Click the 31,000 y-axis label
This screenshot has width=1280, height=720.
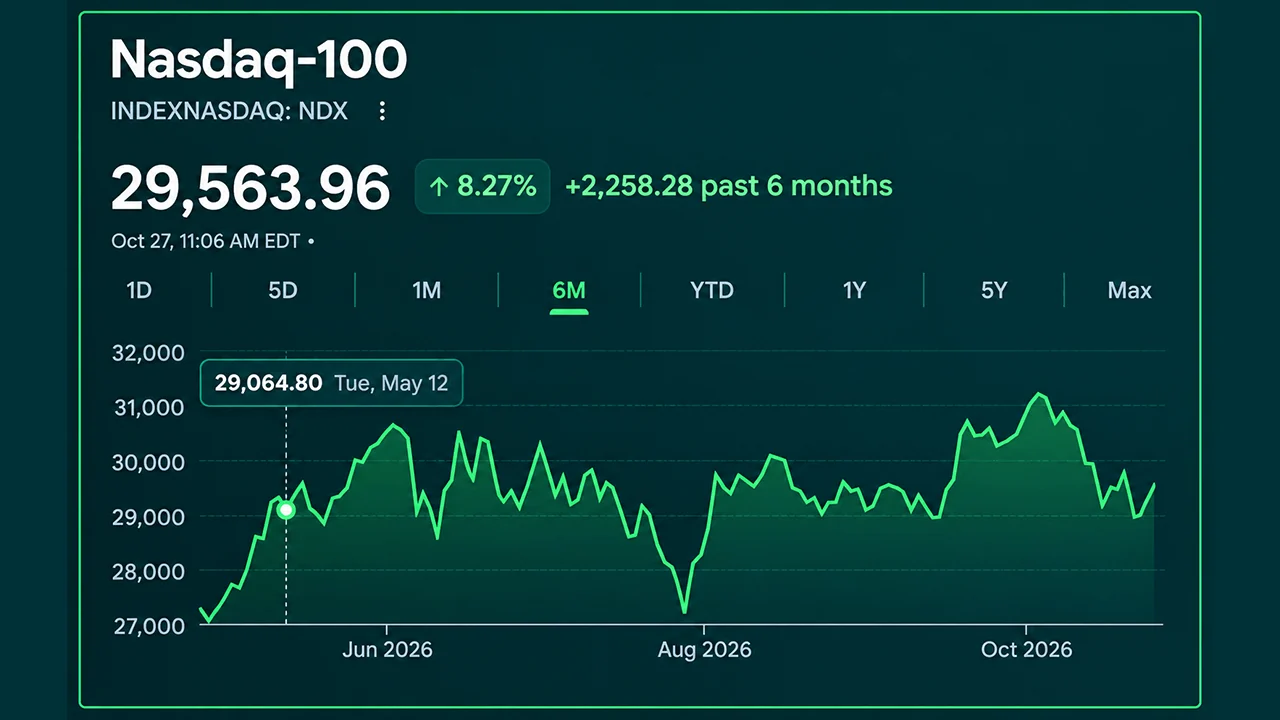pos(151,407)
